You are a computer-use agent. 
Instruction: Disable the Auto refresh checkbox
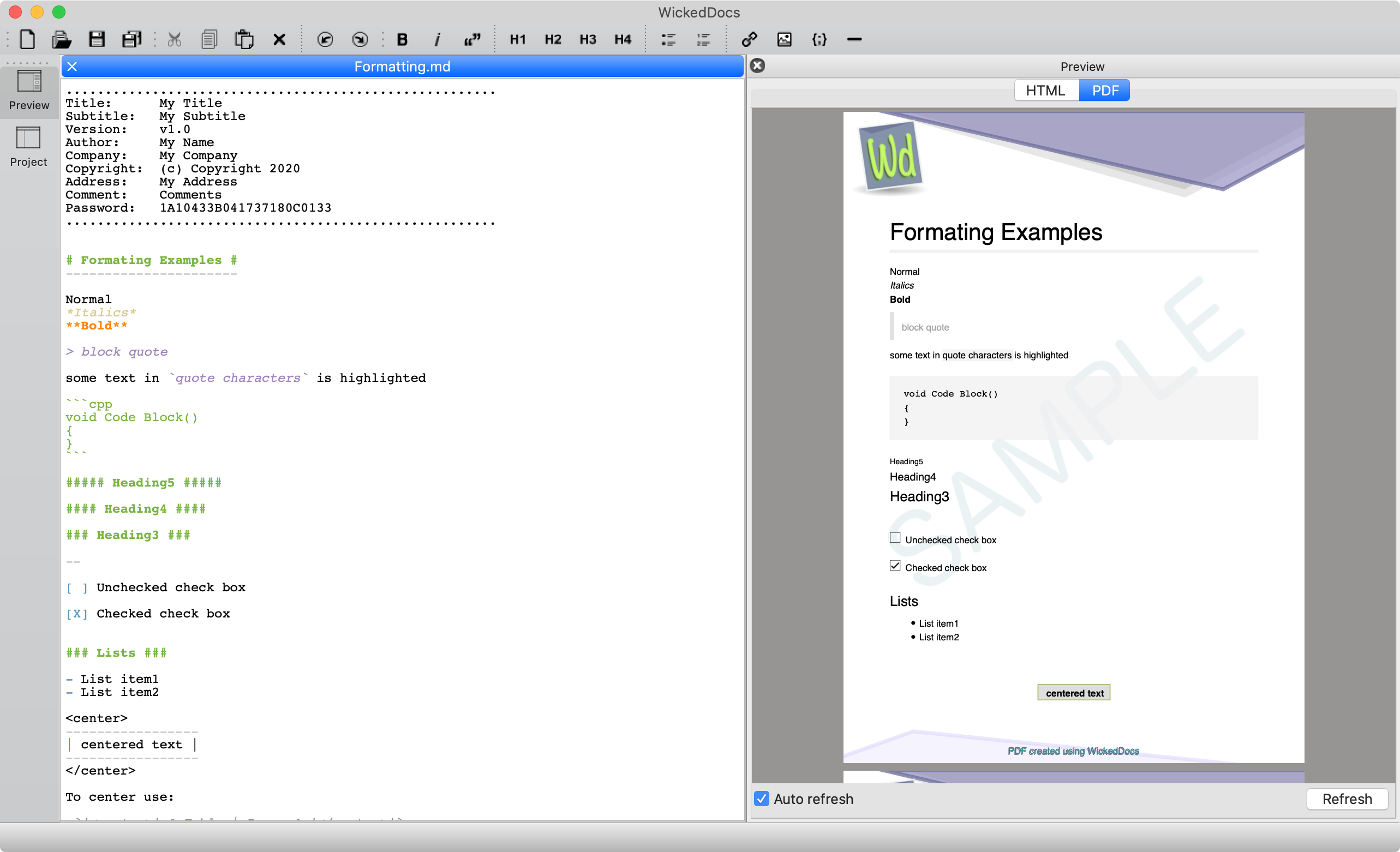coord(762,799)
